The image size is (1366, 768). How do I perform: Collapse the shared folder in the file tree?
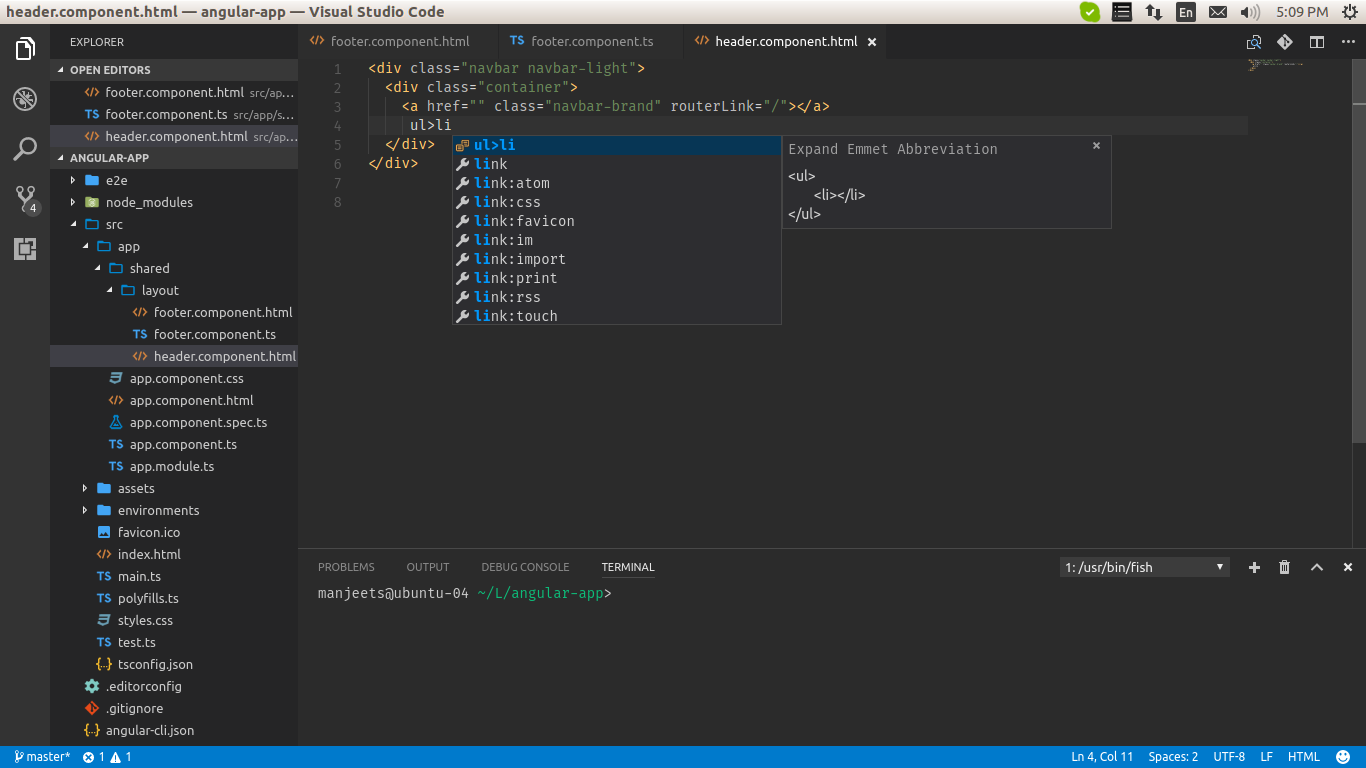coord(151,268)
